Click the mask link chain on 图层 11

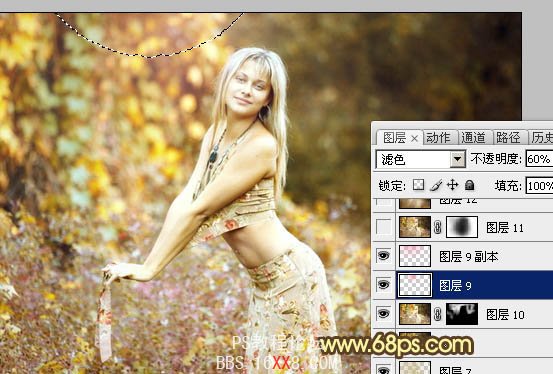coord(438,228)
